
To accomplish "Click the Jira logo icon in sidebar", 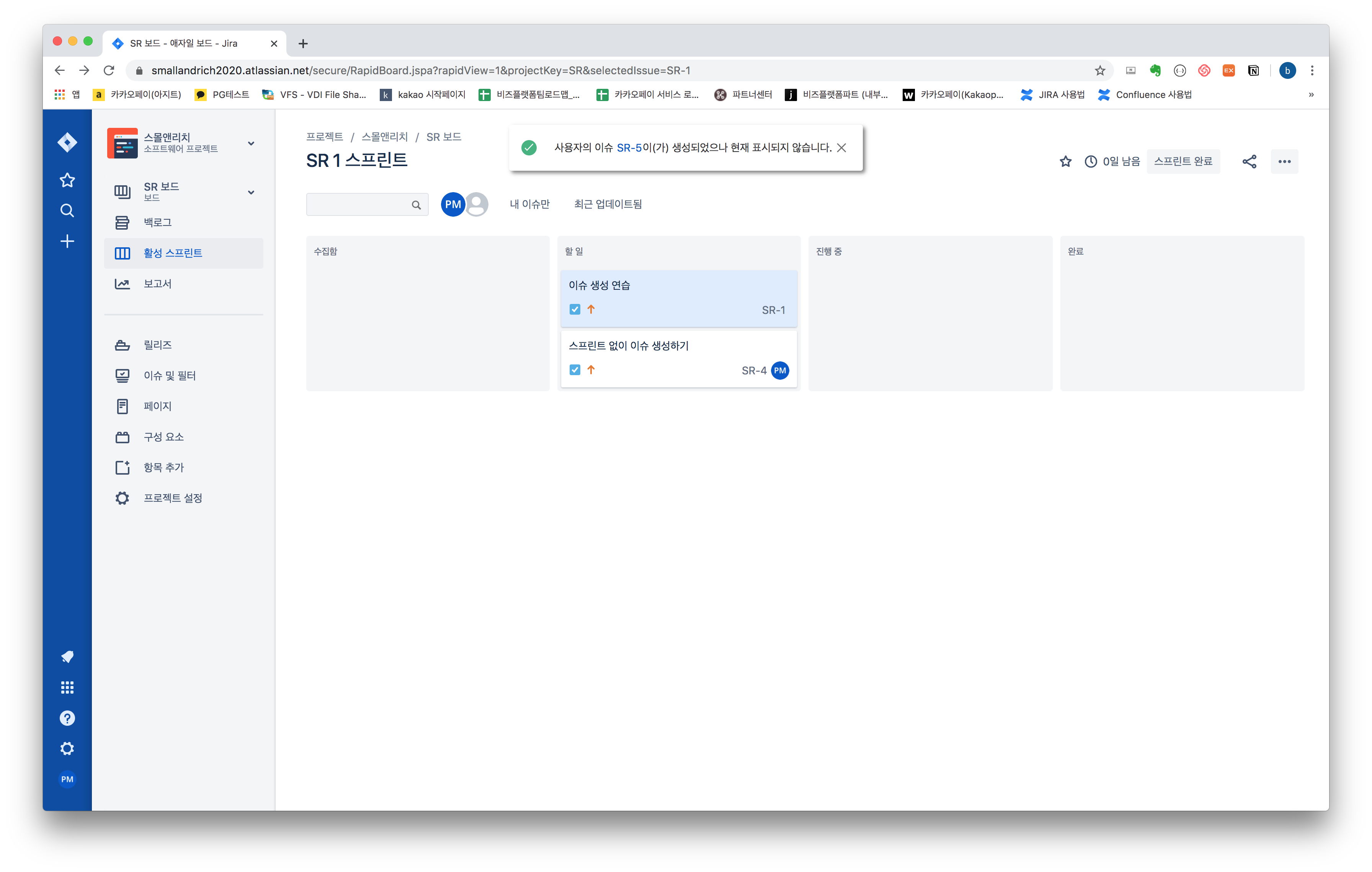I will pos(67,142).
